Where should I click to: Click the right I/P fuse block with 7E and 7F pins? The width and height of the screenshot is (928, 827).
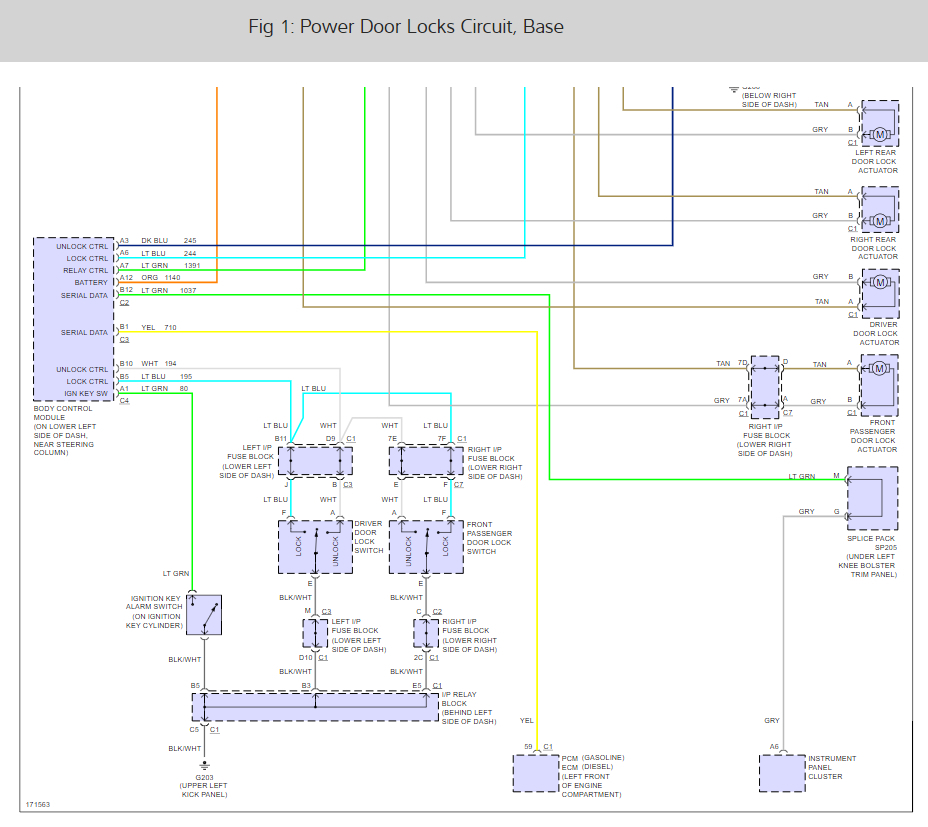click(x=426, y=460)
